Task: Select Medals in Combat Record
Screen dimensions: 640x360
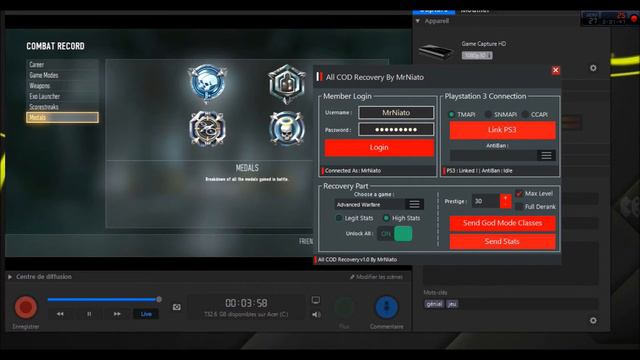Action: (x=62, y=118)
